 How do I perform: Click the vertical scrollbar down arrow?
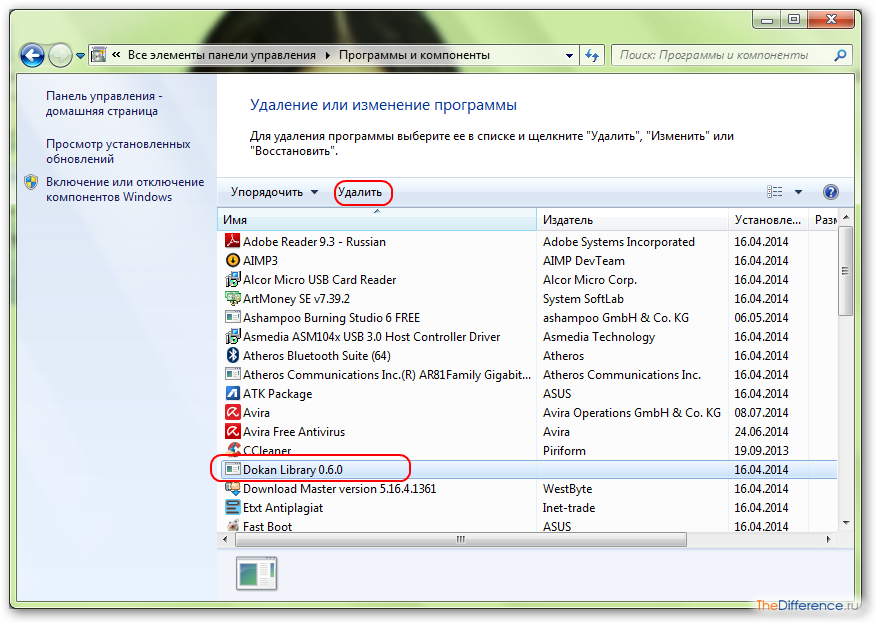coord(845,522)
